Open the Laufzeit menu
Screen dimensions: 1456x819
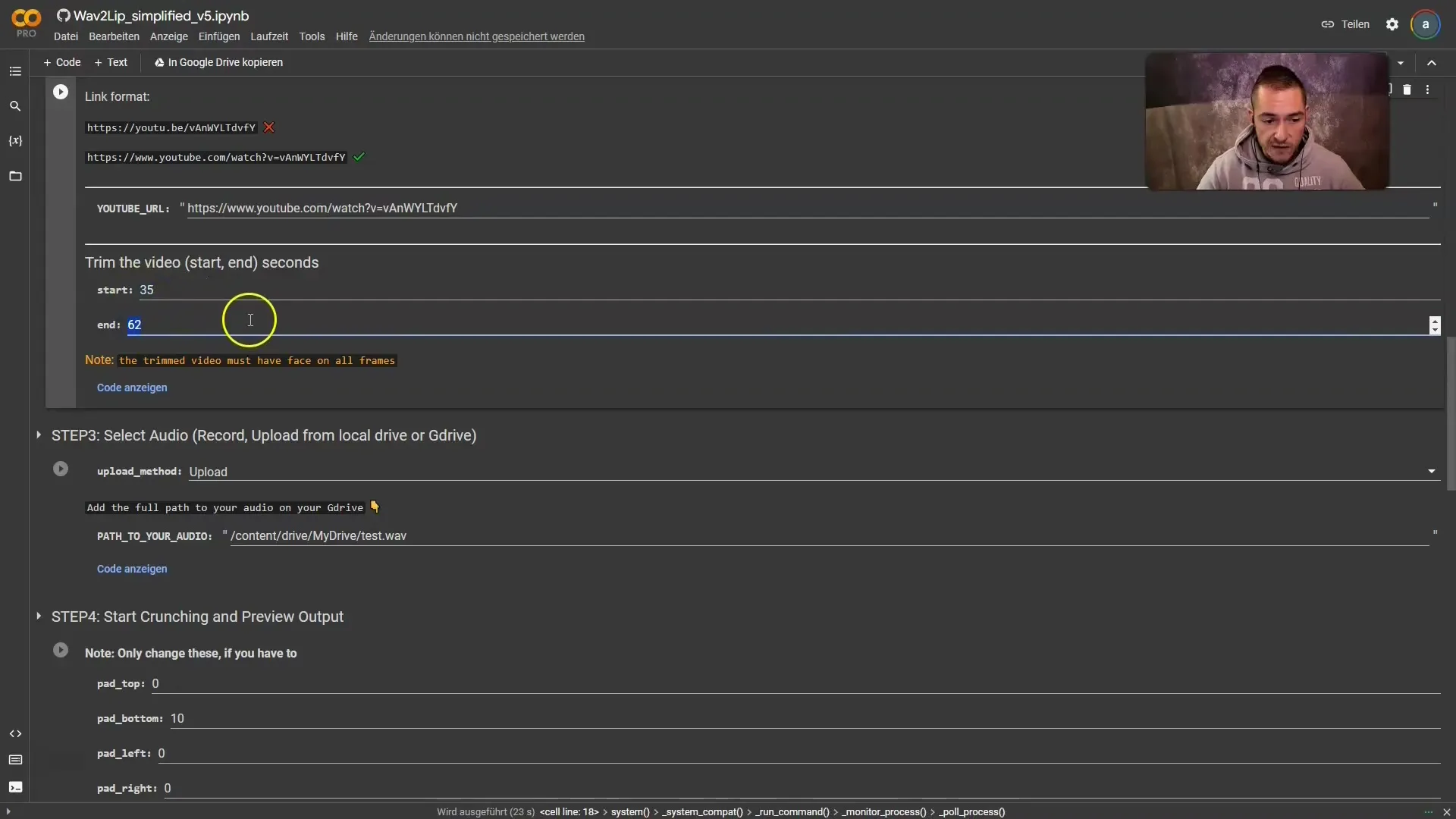click(269, 36)
